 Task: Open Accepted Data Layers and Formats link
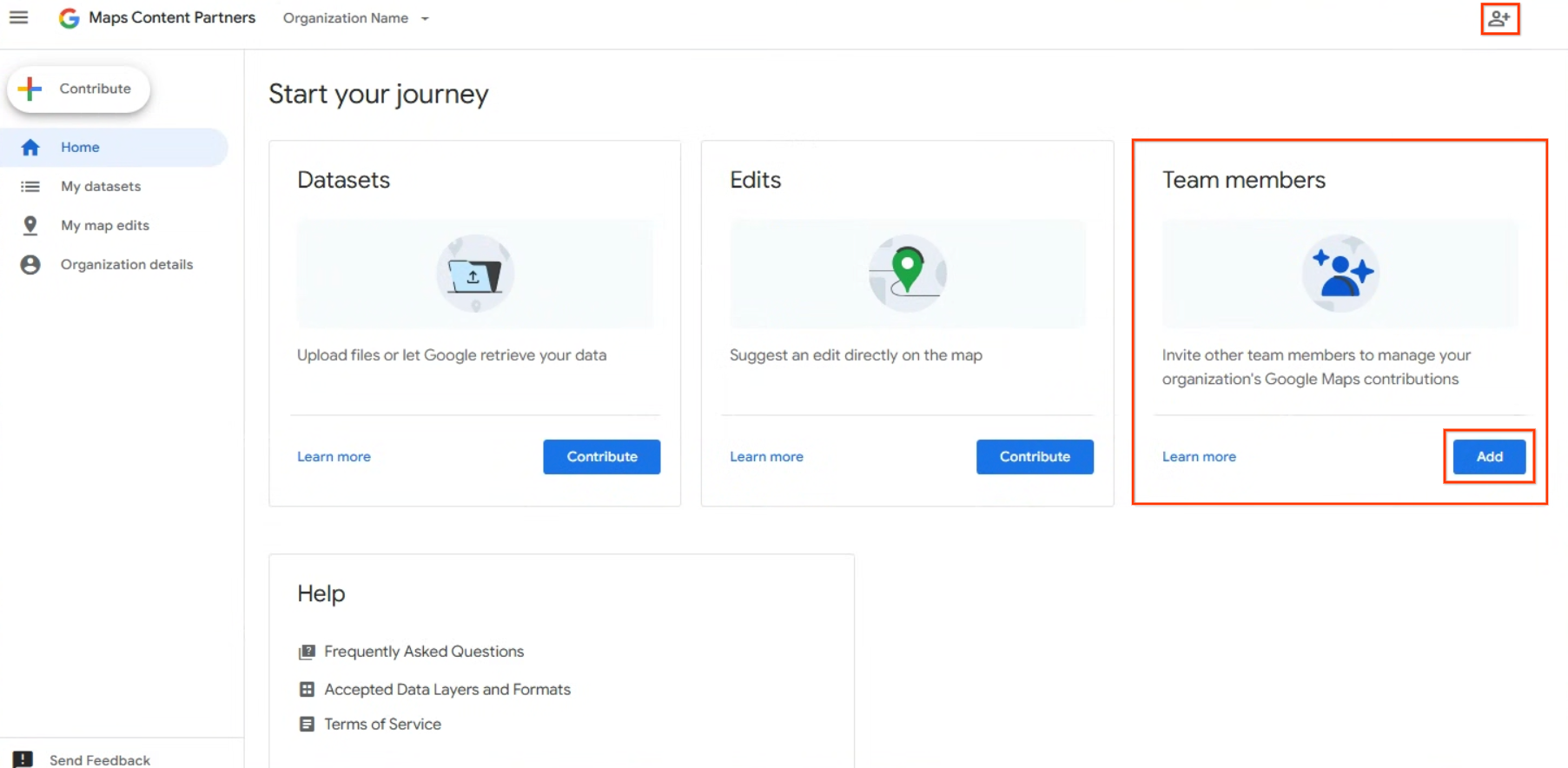point(447,690)
